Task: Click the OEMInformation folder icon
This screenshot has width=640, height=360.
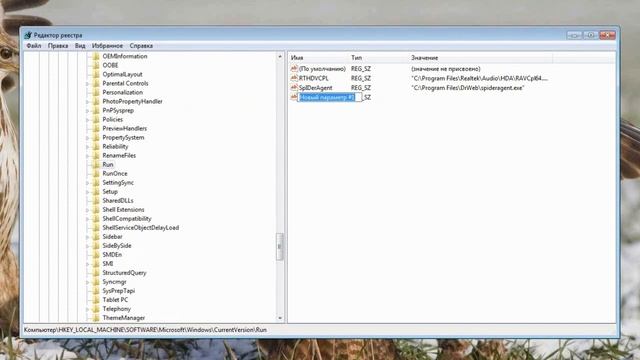Action: (x=96, y=56)
